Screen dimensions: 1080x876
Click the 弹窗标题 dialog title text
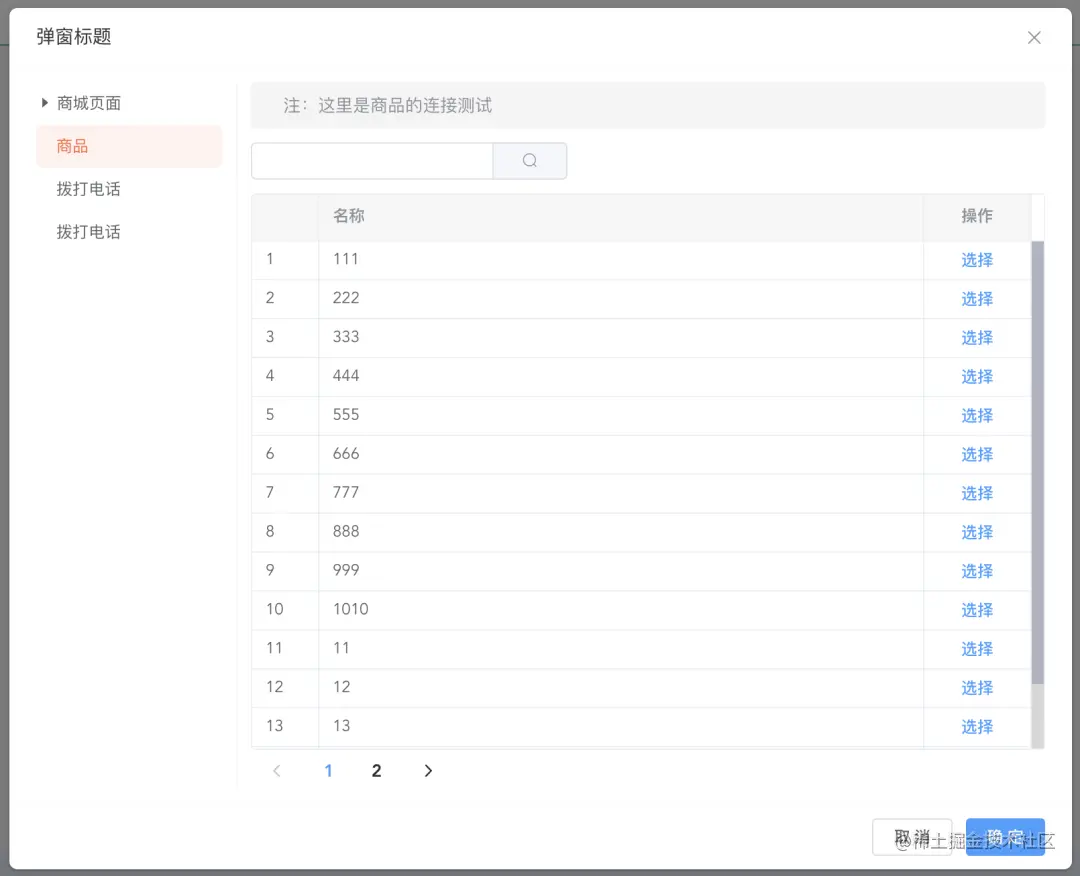tap(74, 36)
